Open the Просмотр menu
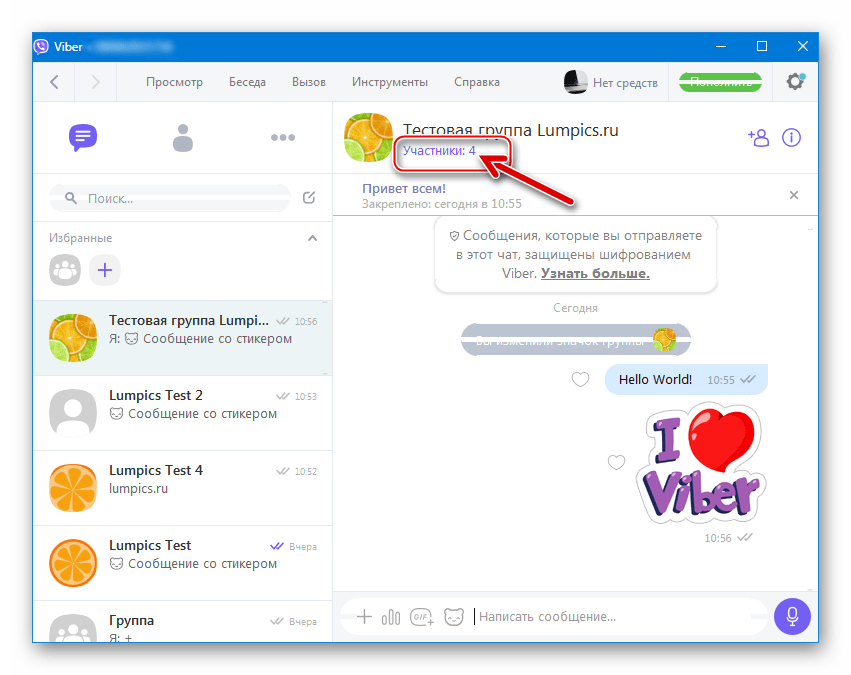This screenshot has height=675, width=851. point(174,82)
